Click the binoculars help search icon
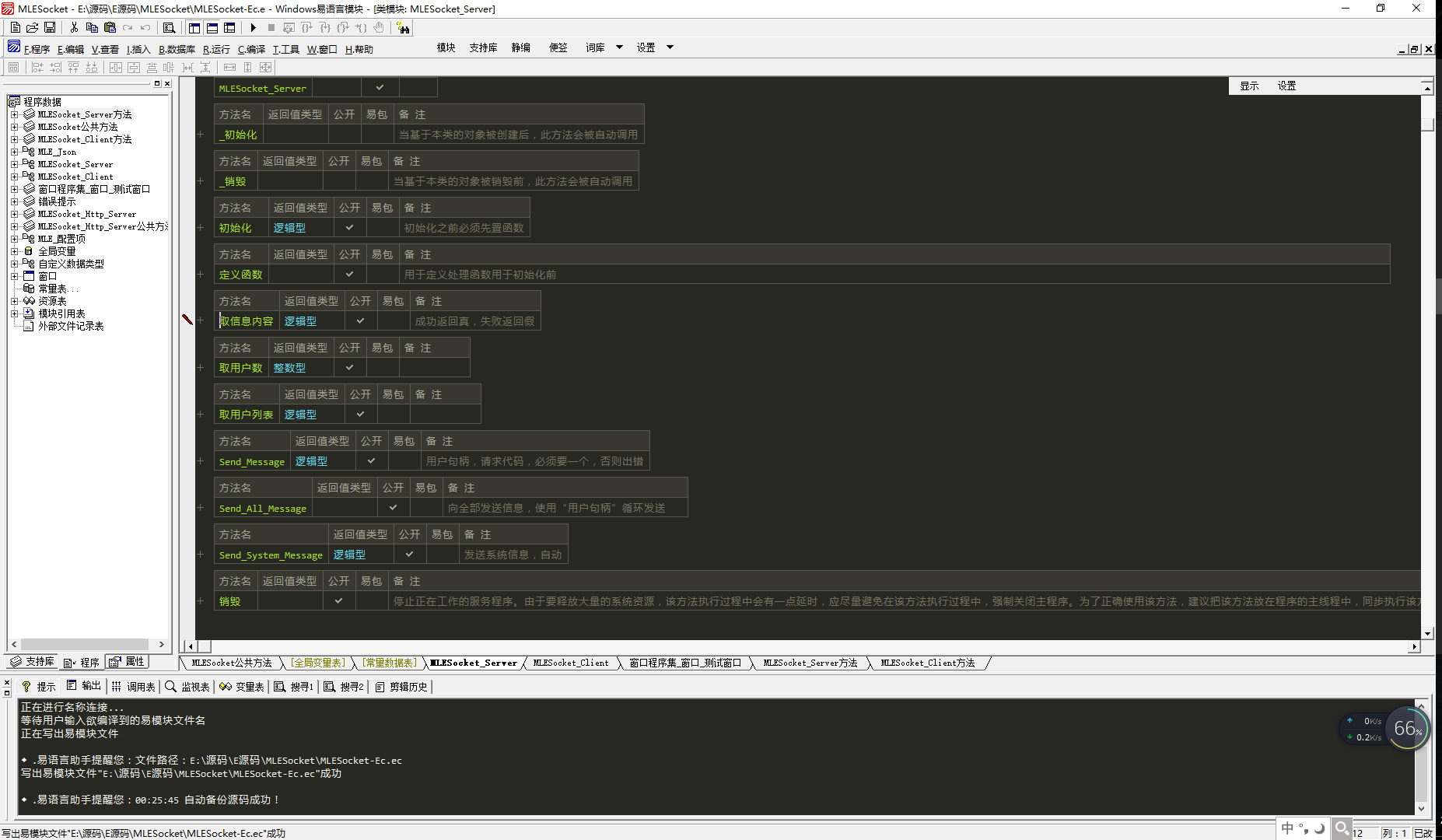This screenshot has height=840, width=1442. (x=403, y=27)
